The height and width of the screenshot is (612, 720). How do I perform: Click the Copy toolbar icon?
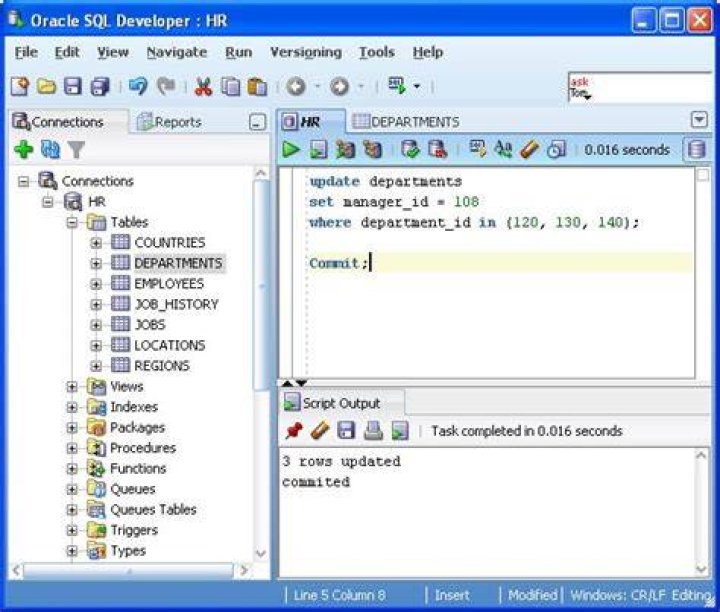click(x=231, y=86)
